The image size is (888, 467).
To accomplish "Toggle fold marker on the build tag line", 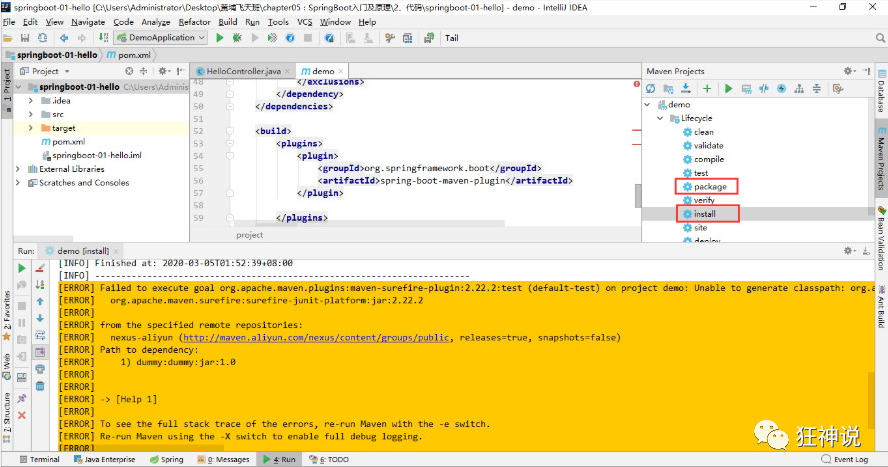I will click(230, 131).
